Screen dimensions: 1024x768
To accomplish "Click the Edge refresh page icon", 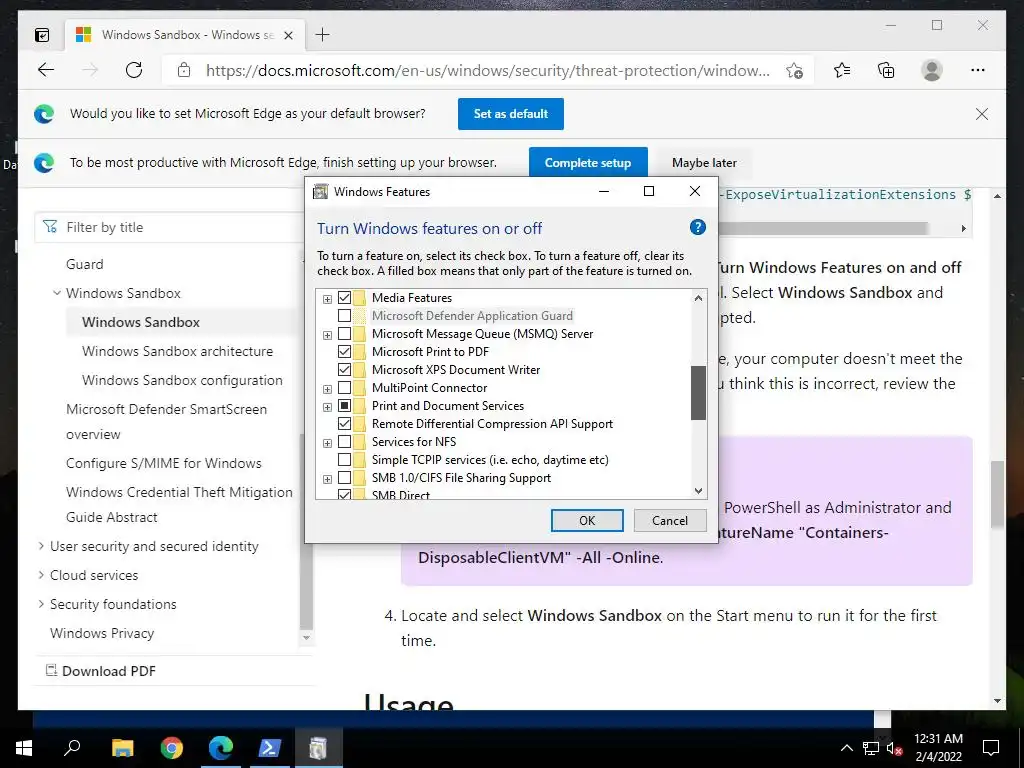I will point(134,70).
